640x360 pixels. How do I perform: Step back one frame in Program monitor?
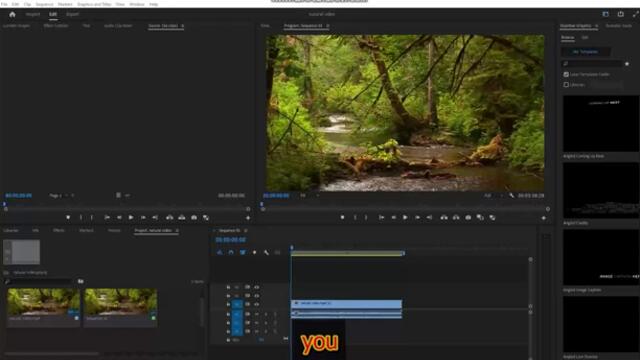393,218
